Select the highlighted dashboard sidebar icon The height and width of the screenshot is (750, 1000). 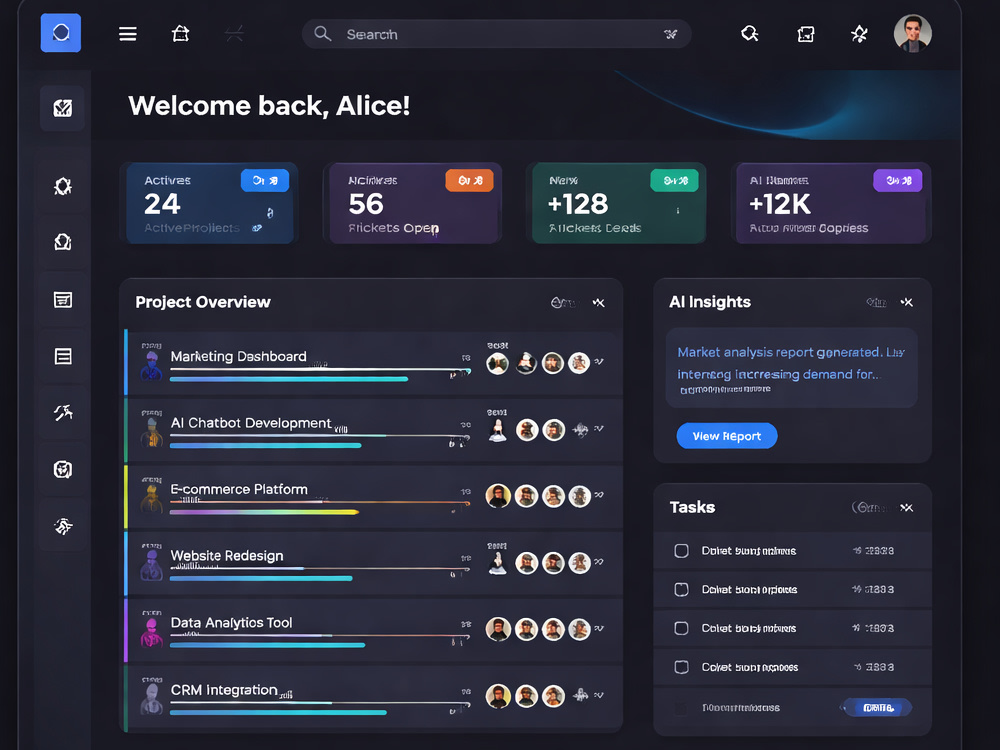click(62, 108)
